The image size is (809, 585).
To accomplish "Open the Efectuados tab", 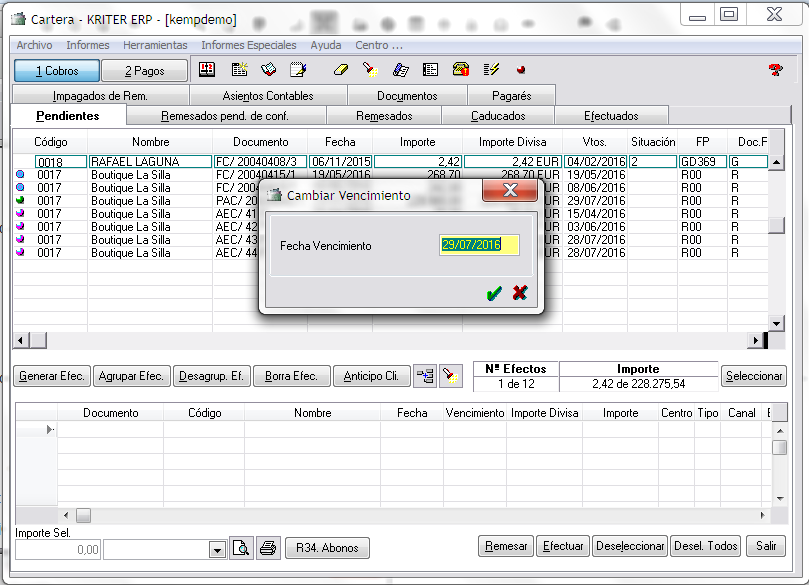I will tap(611, 116).
